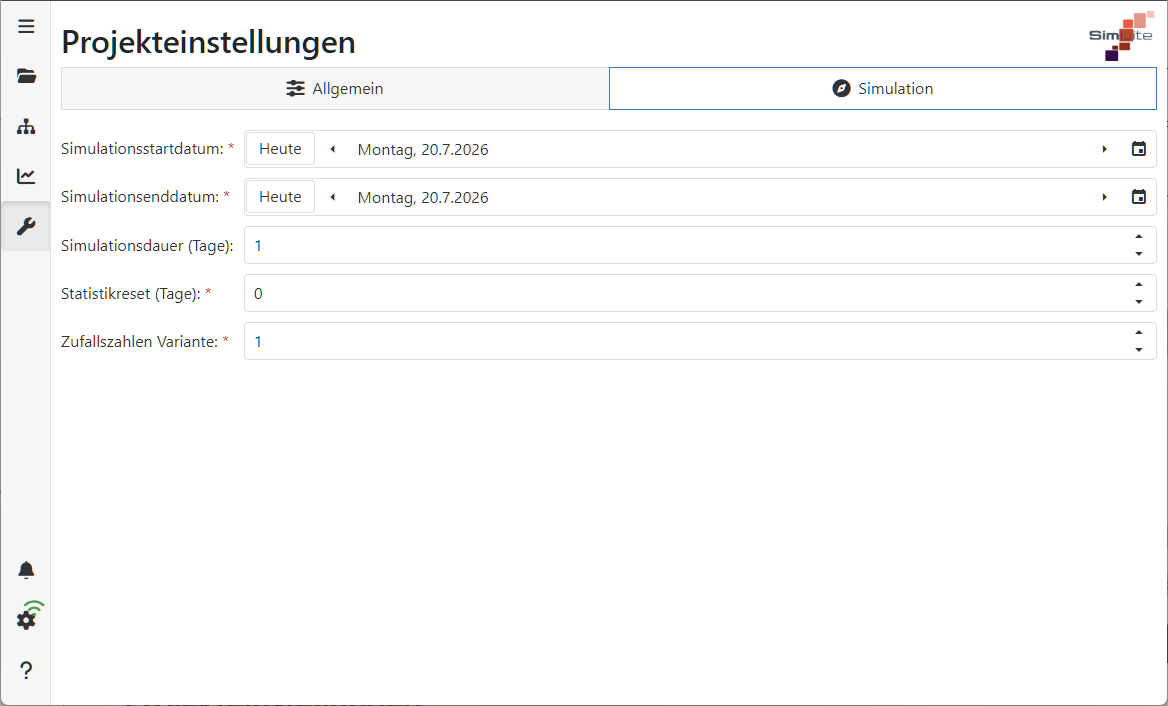Open the hamburger menu in sidebar
The image size is (1168, 706).
pyautogui.click(x=26, y=27)
